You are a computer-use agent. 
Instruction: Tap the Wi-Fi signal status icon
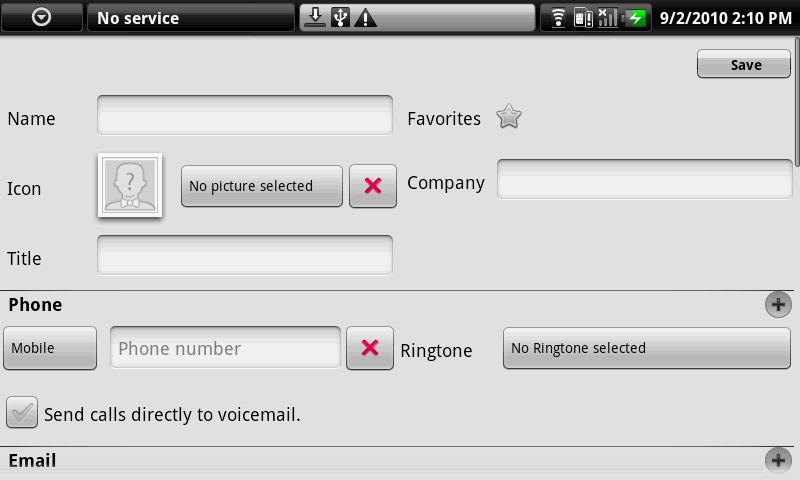[x=558, y=17]
